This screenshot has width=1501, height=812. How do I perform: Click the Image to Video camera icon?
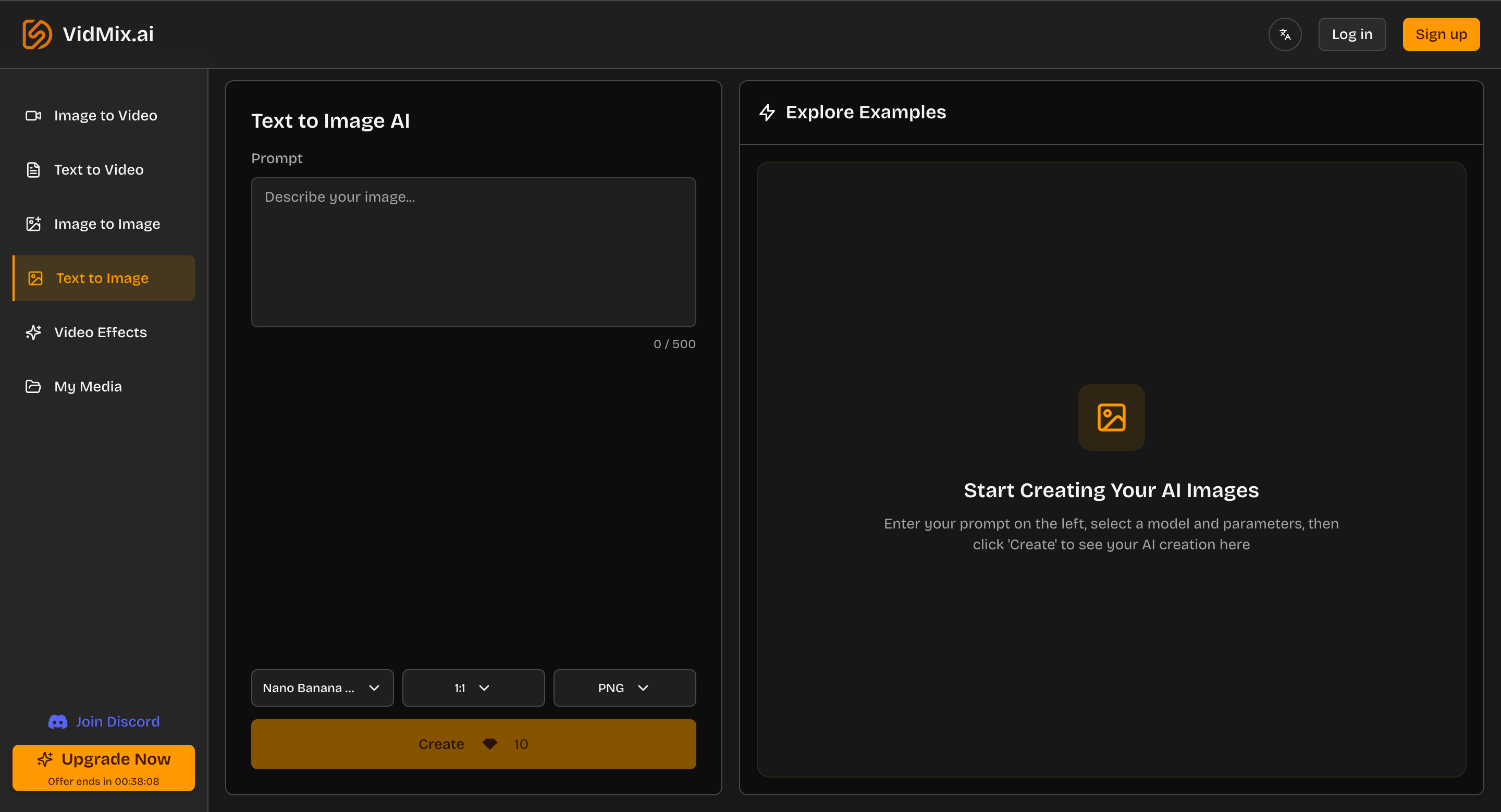tap(33, 115)
